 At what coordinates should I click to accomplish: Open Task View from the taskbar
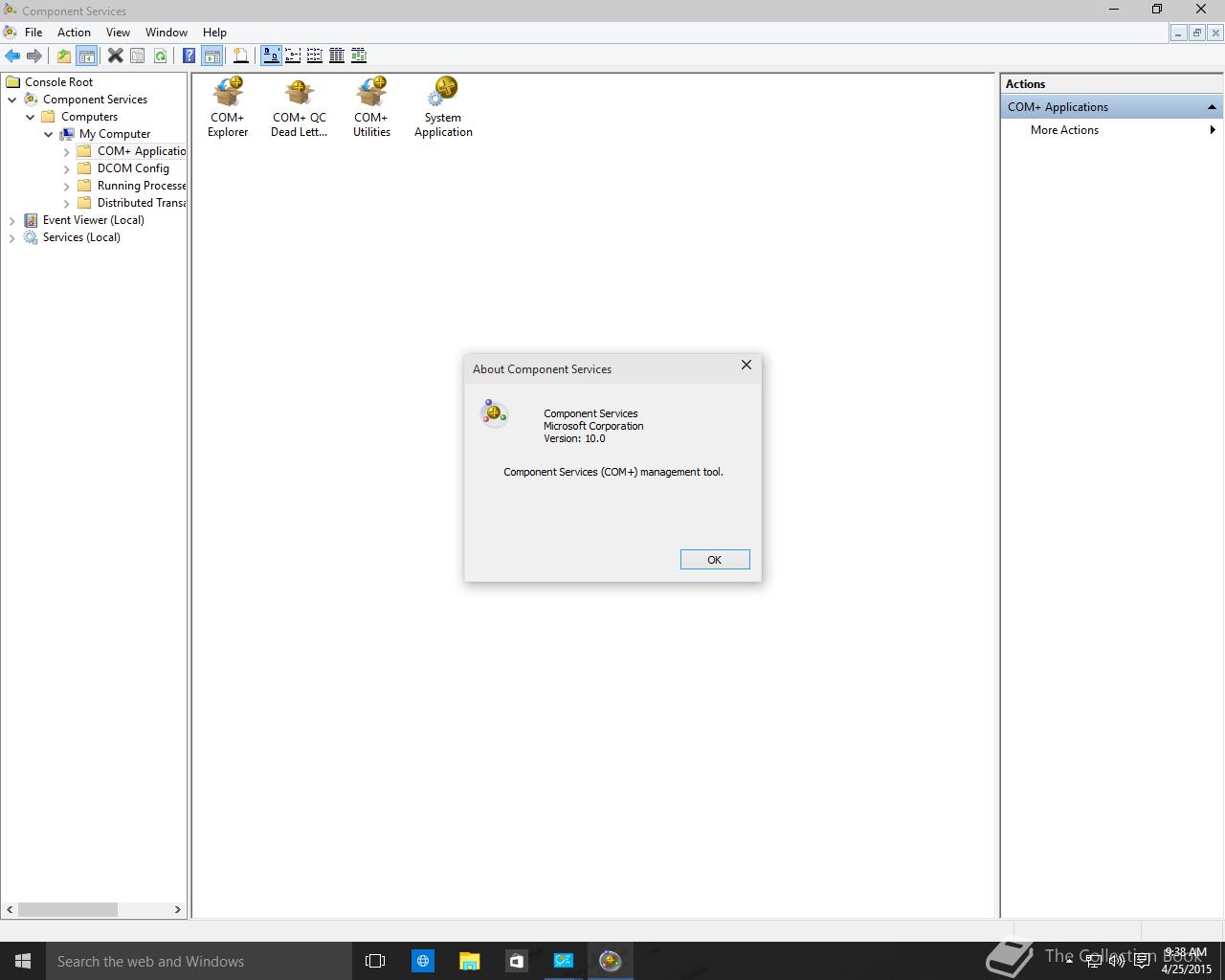coord(375,961)
